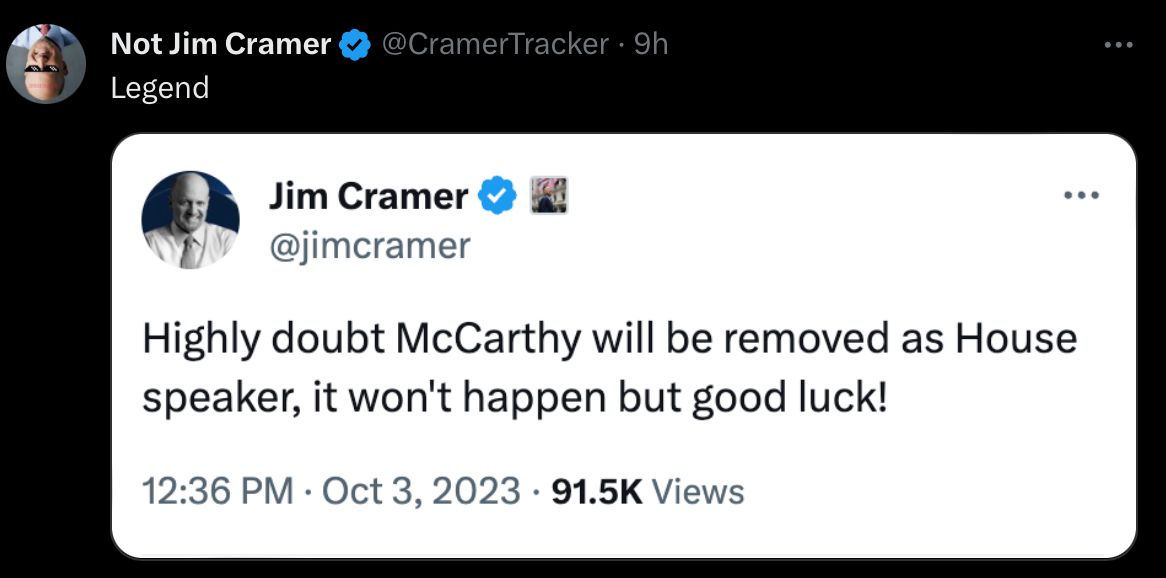Click Jim Cramer's round profile photo

click(190, 219)
